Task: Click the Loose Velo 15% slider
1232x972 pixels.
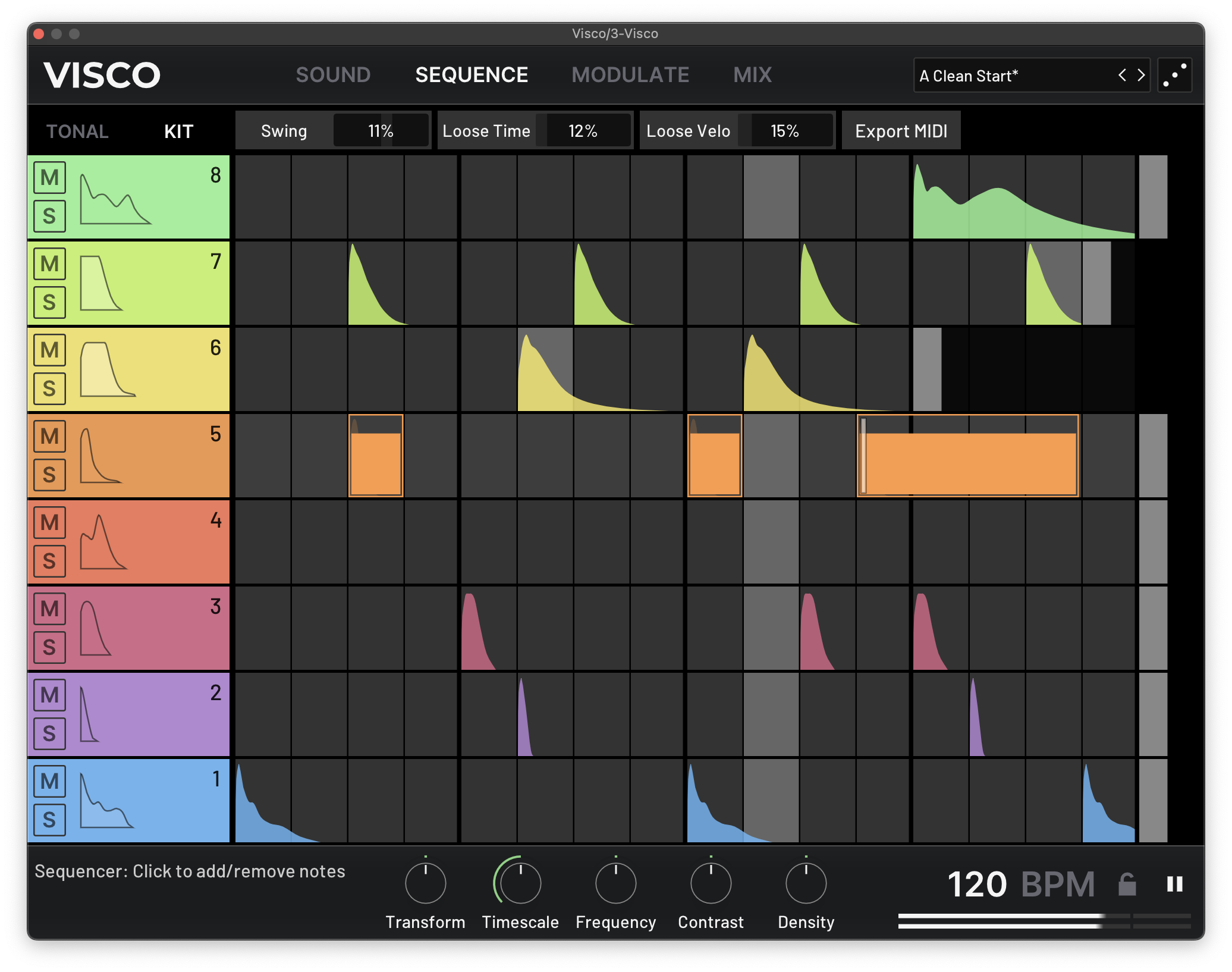Action: pos(785,131)
